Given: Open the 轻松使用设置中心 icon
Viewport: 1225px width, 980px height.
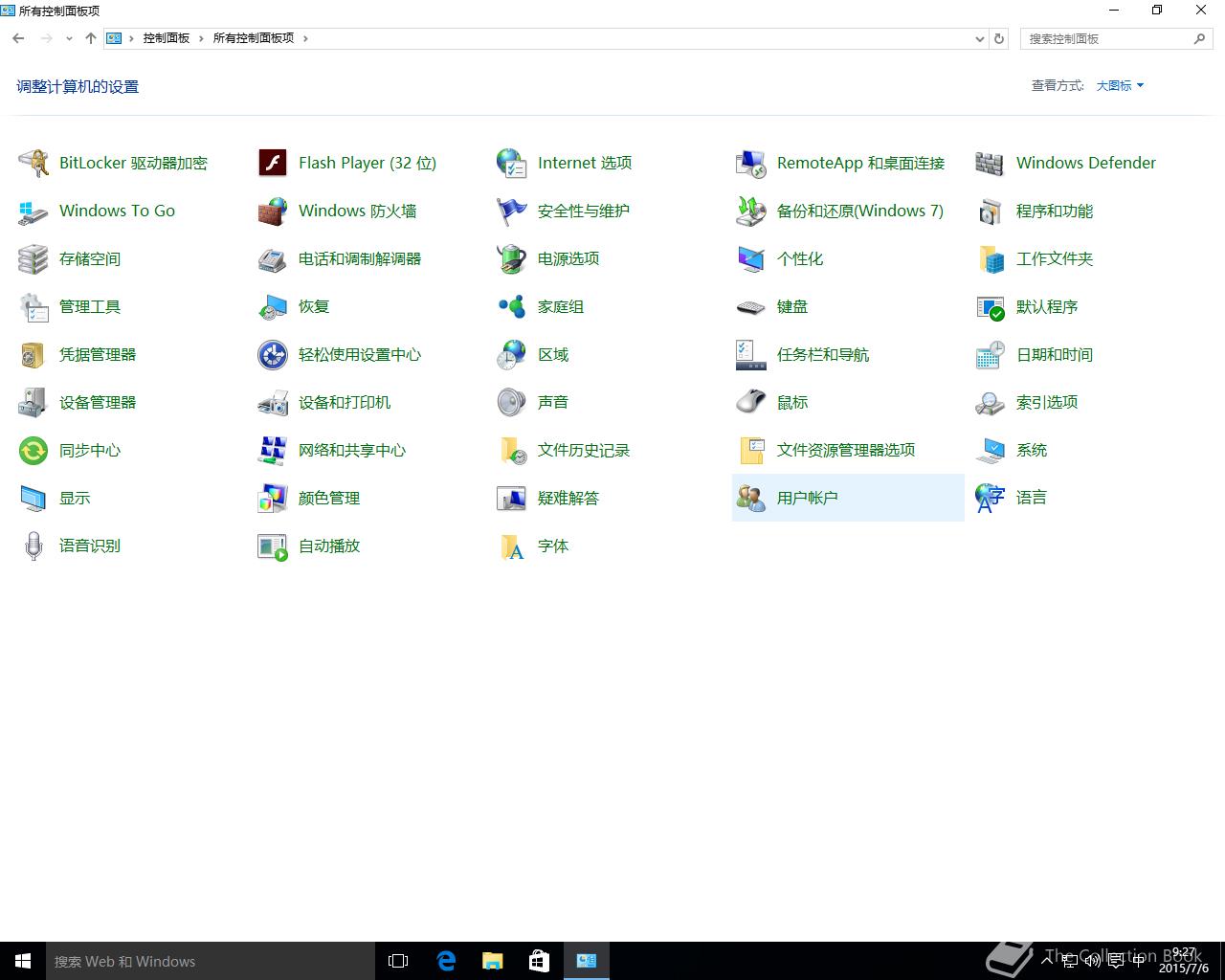Looking at the screenshot, I should coord(273,354).
